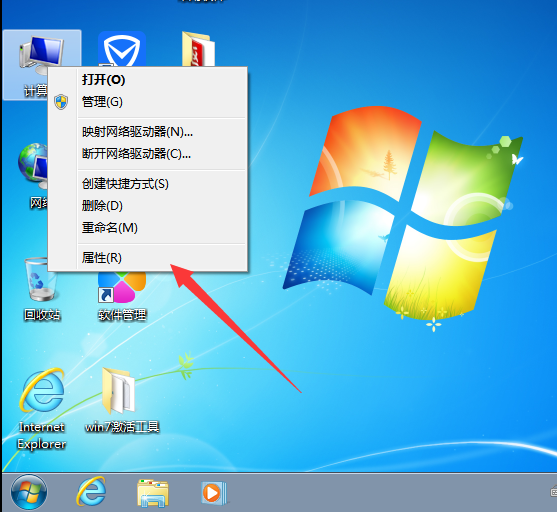
Task: Select 断开网络驱动器(C)... menu entry
Action: pyautogui.click(x=147, y=154)
